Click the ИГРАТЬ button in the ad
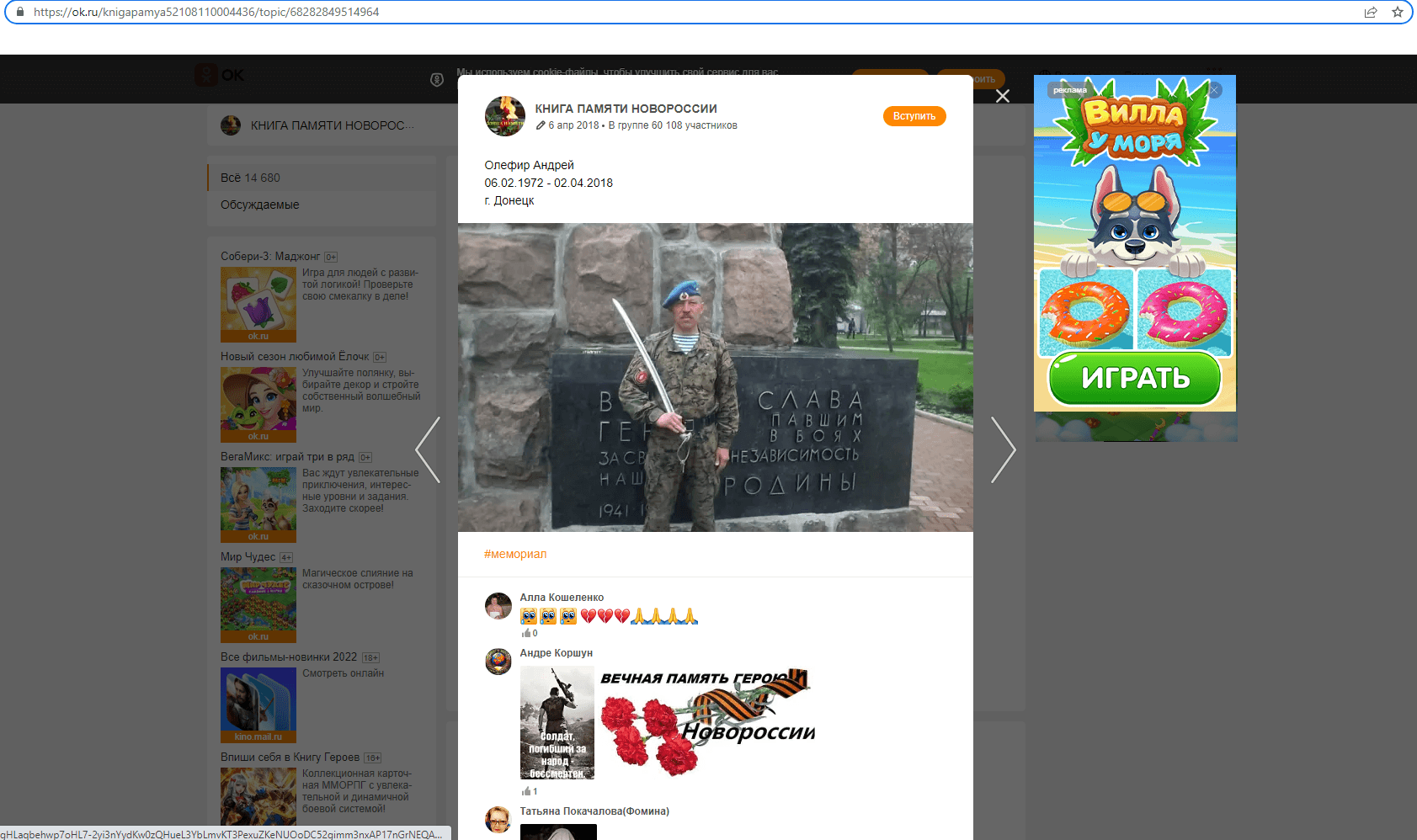This screenshot has width=1417, height=840. click(x=1135, y=379)
